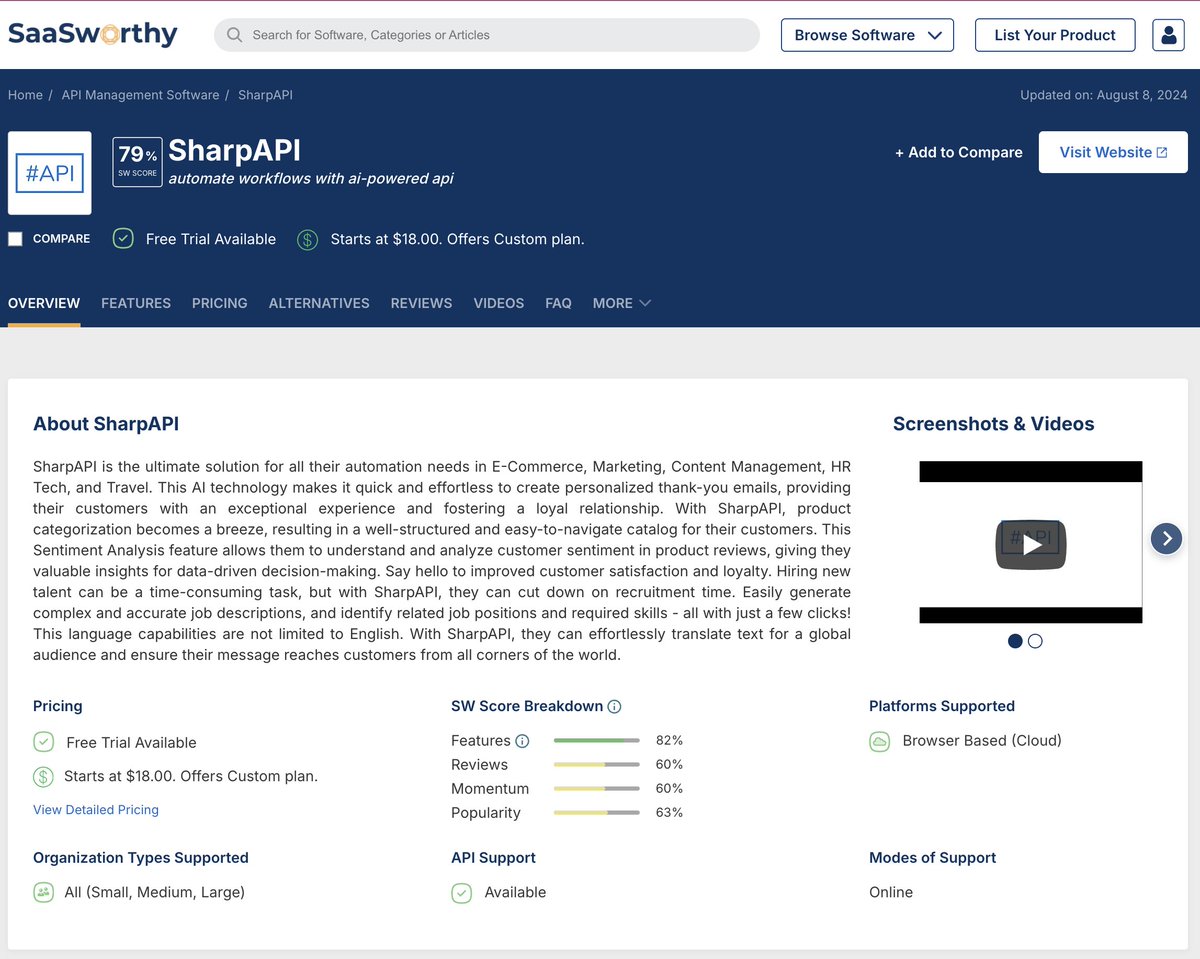Switch to the FAQ tab
1200x959 pixels.
click(558, 303)
